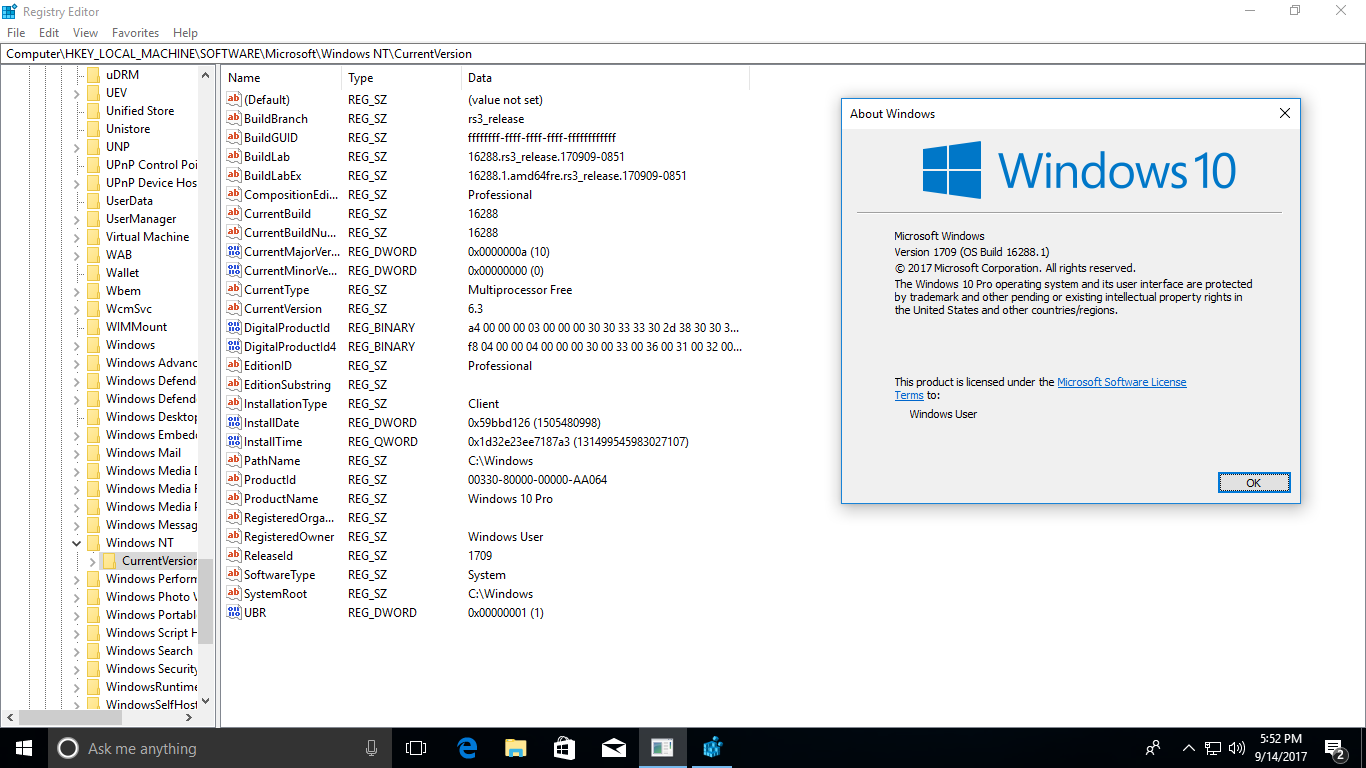
Task: Expand the Wbem key
Action: click(77, 291)
